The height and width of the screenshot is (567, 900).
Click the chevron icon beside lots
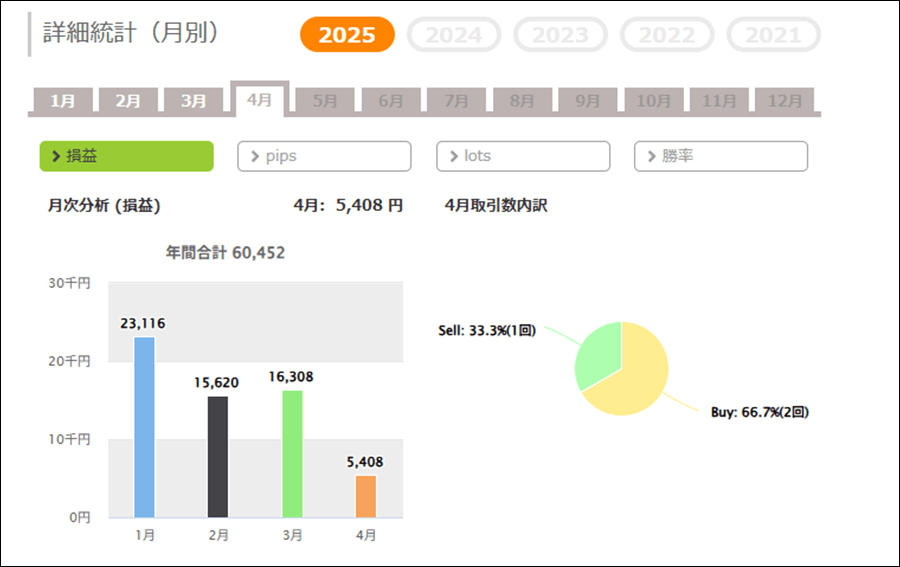[x=453, y=156]
